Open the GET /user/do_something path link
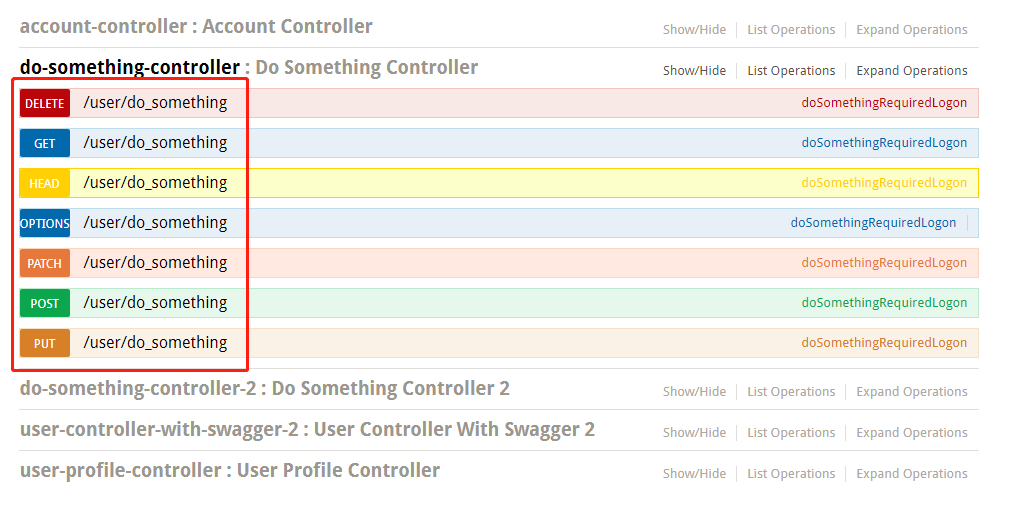The height and width of the screenshot is (509, 1014). tap(155, 143)
